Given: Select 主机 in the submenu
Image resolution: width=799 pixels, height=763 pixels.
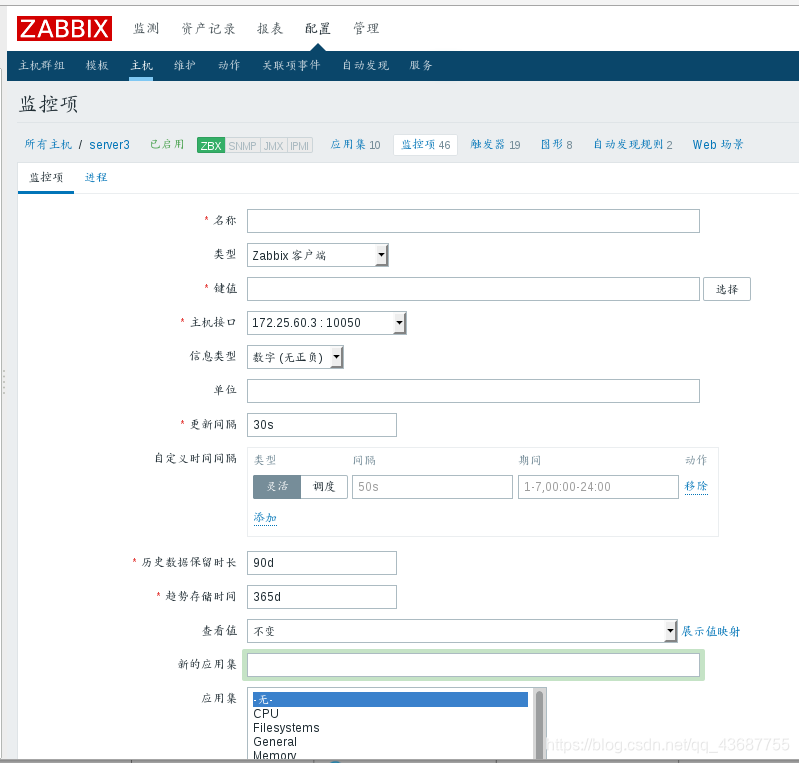Looking at the screenshot, I should (x=141, y=65).
